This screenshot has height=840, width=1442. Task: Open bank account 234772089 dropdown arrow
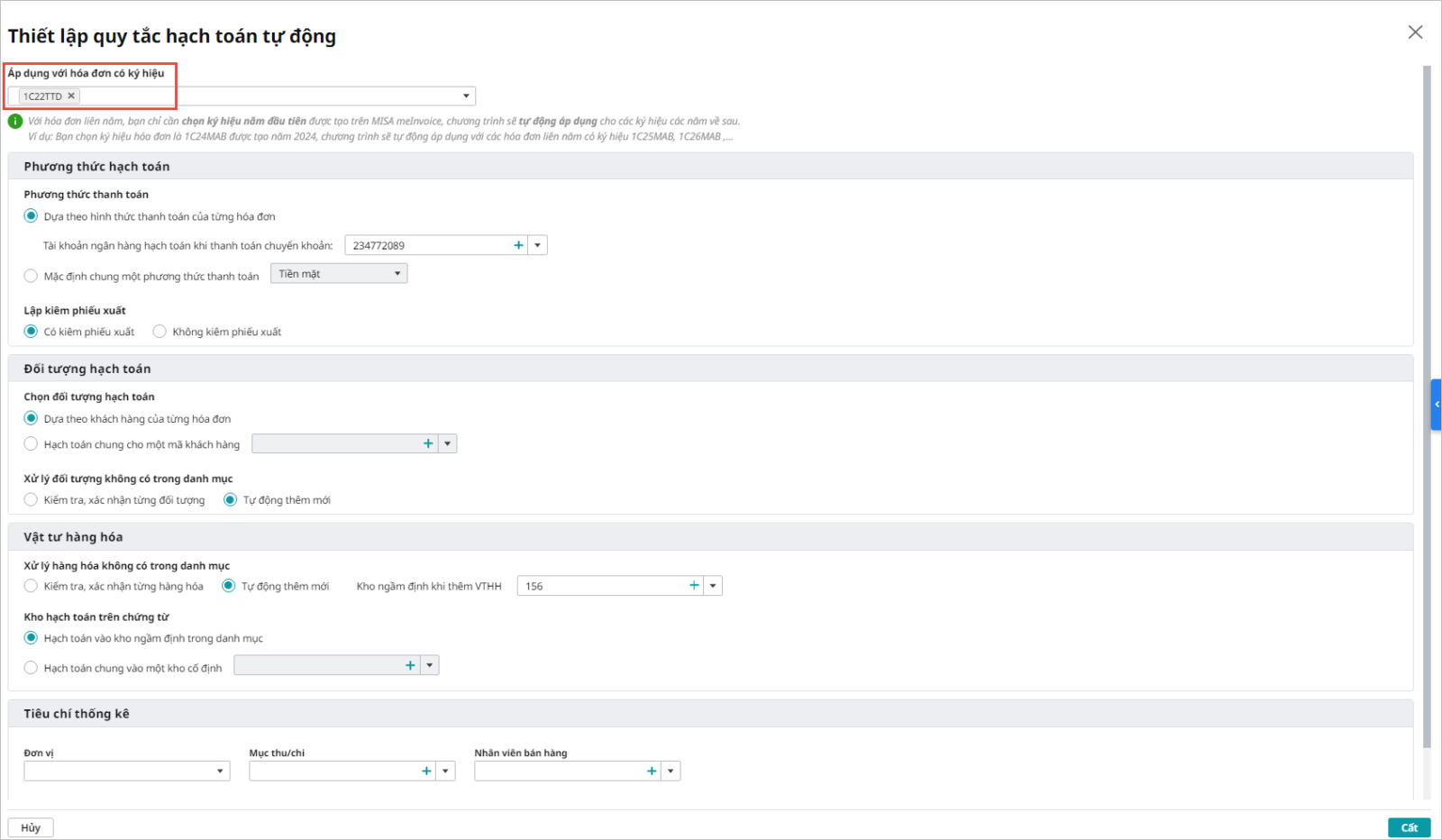(x=538, y=245)
